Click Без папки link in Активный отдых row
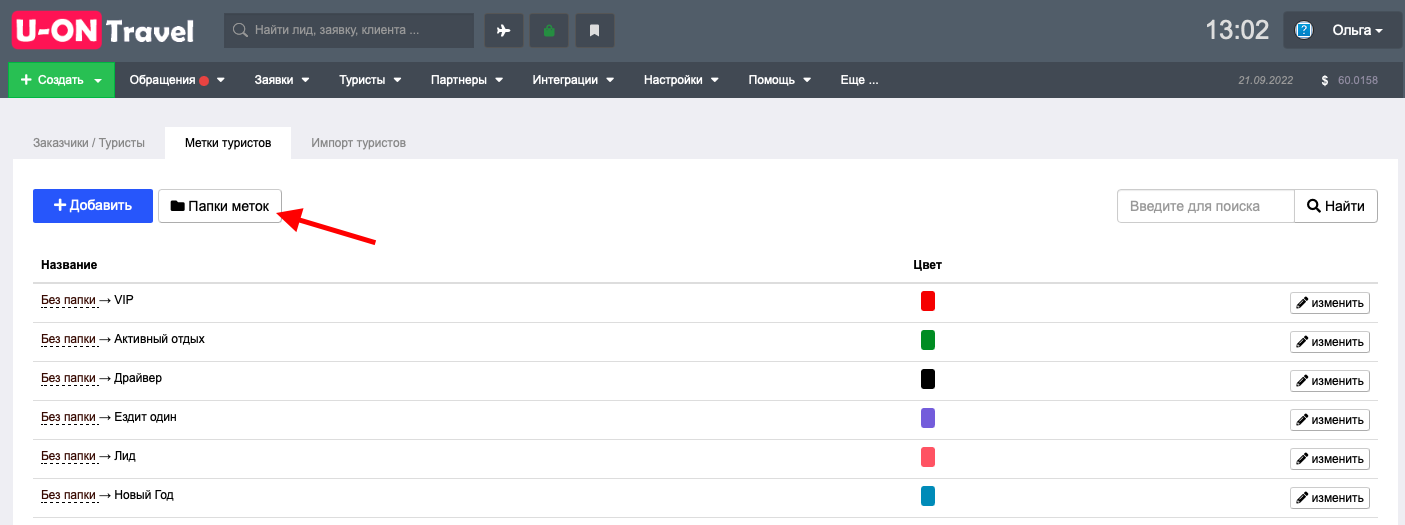The height and width of the screenshot is (525, 1405). click(68, 339)
